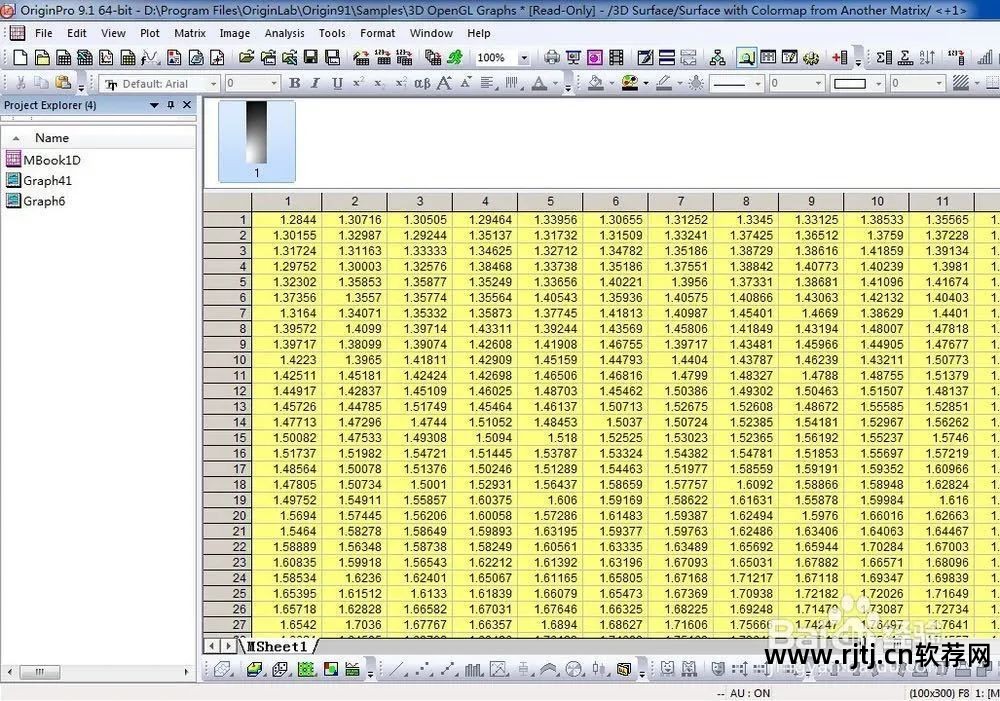Image resolution: width=1000 pixels, height=701 pixels.
Task: Select the MSheet1 tab
Action: (279, 646)
